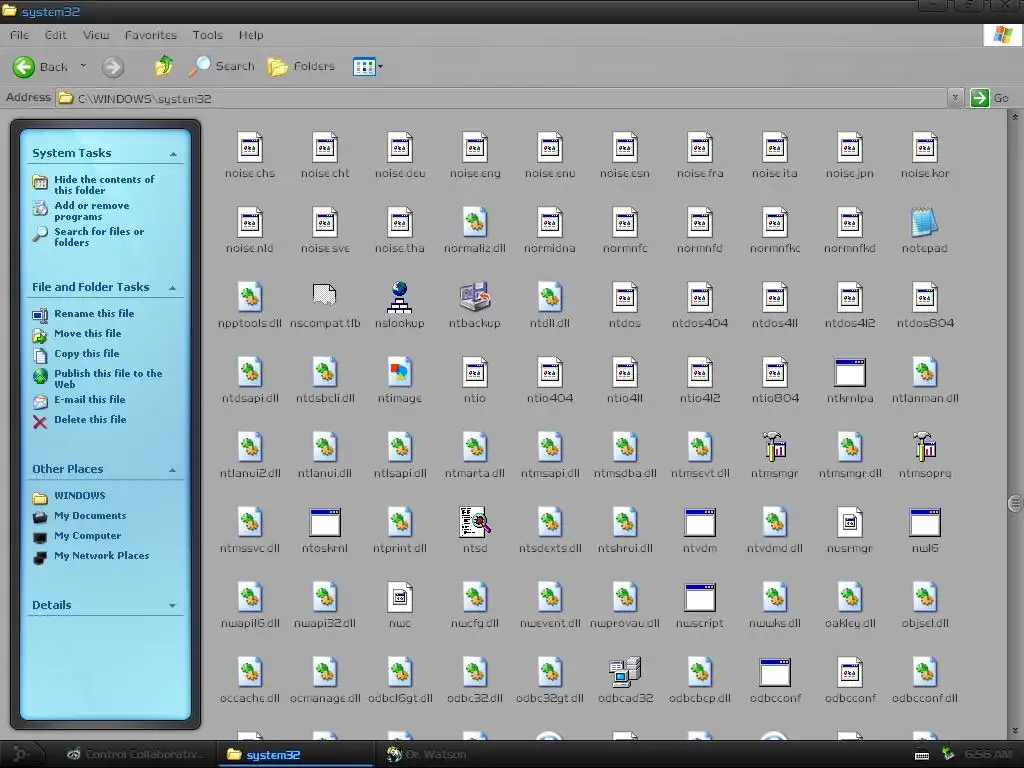Click E-mail this file link
This screenshot has width=1024, height=768.
pyautogui.click(x=89, y=399)
